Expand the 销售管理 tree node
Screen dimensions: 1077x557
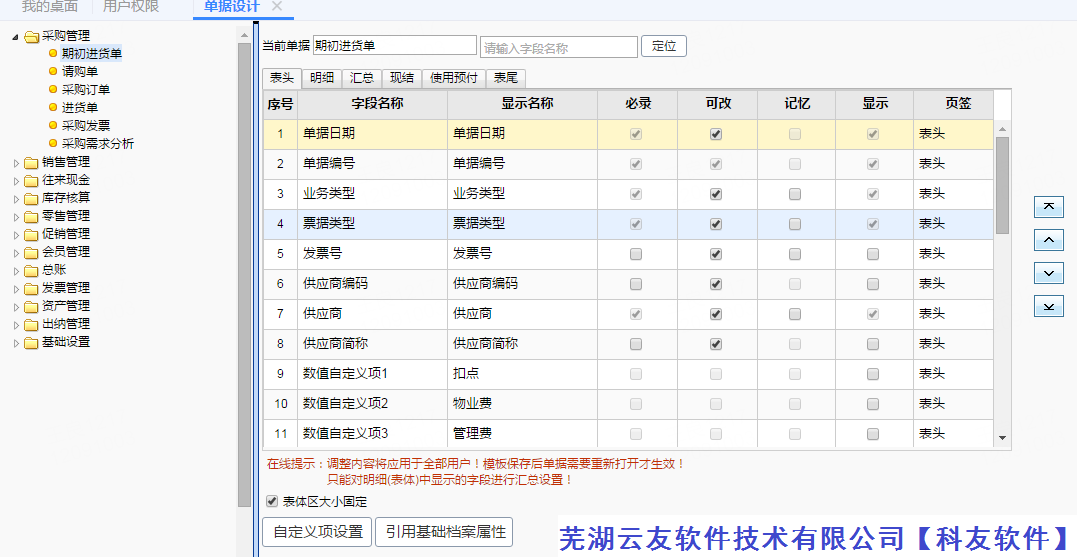click(16, 162)
